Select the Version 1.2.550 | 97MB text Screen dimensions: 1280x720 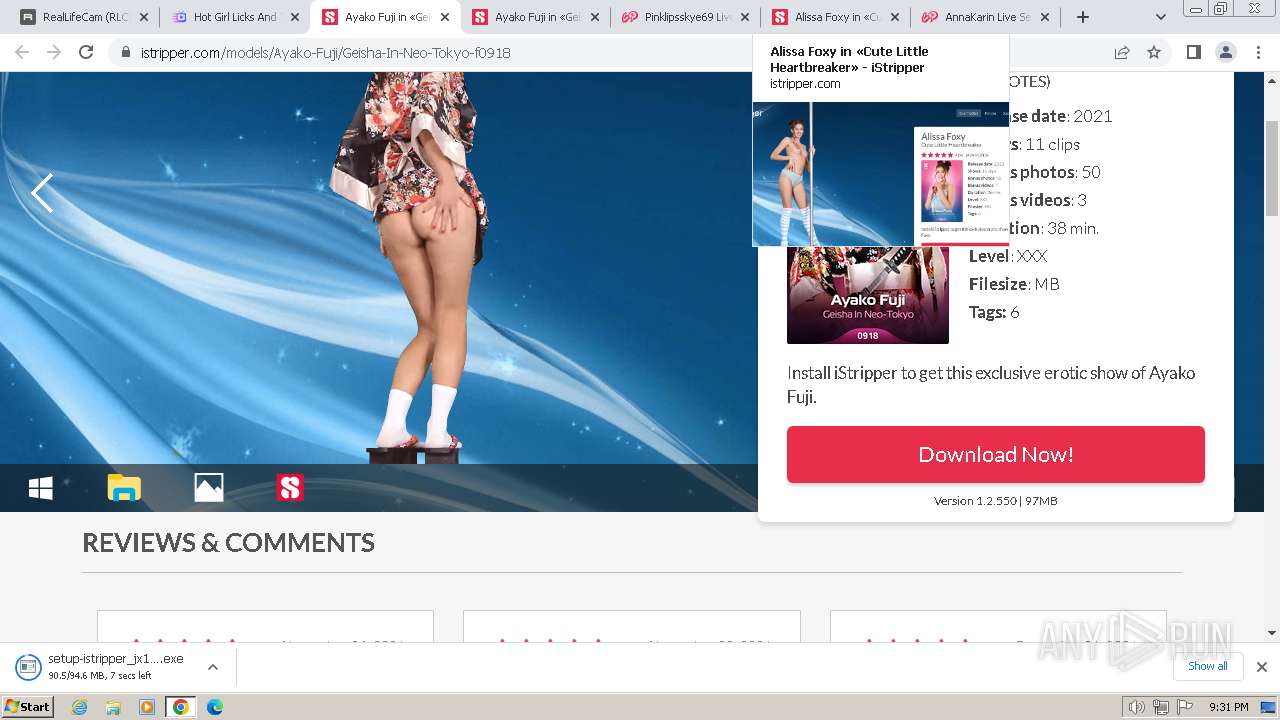(995, 501)
